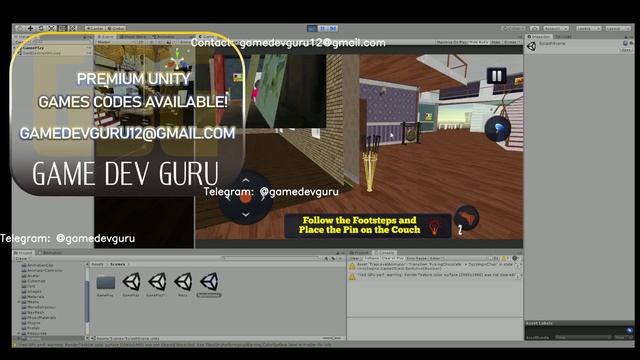Click the save search star icon

click(340, 258)
